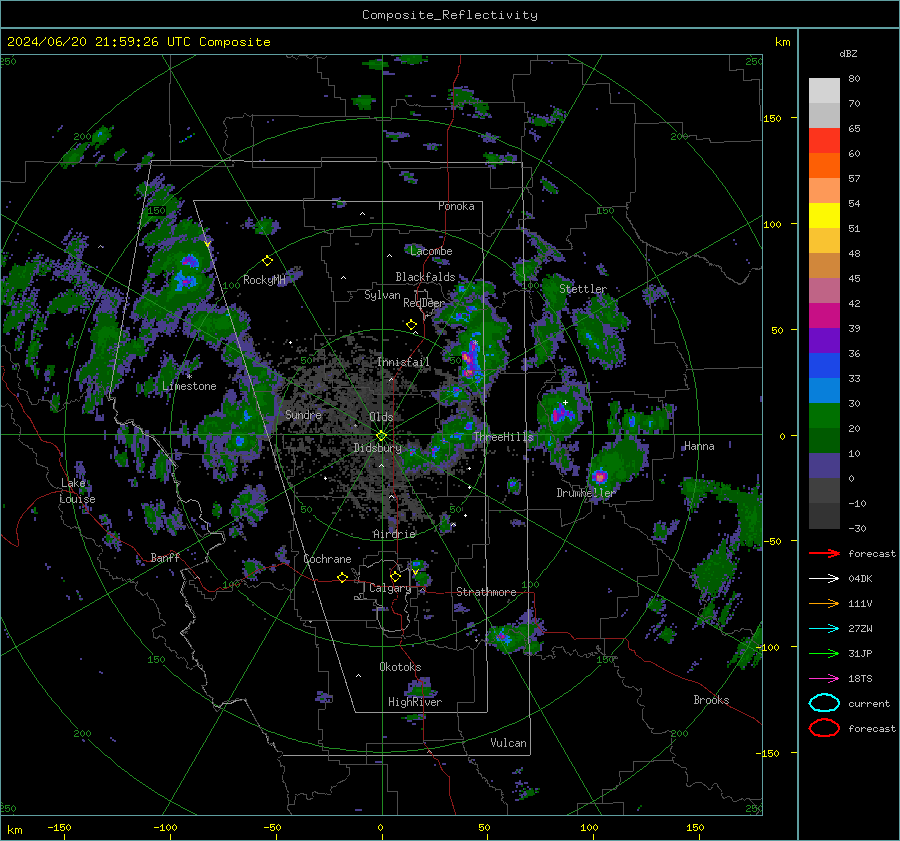Click the Innisfail town label
Image resolution: width=900 pixels, height=841 pixels.
[x=404, y=362]
